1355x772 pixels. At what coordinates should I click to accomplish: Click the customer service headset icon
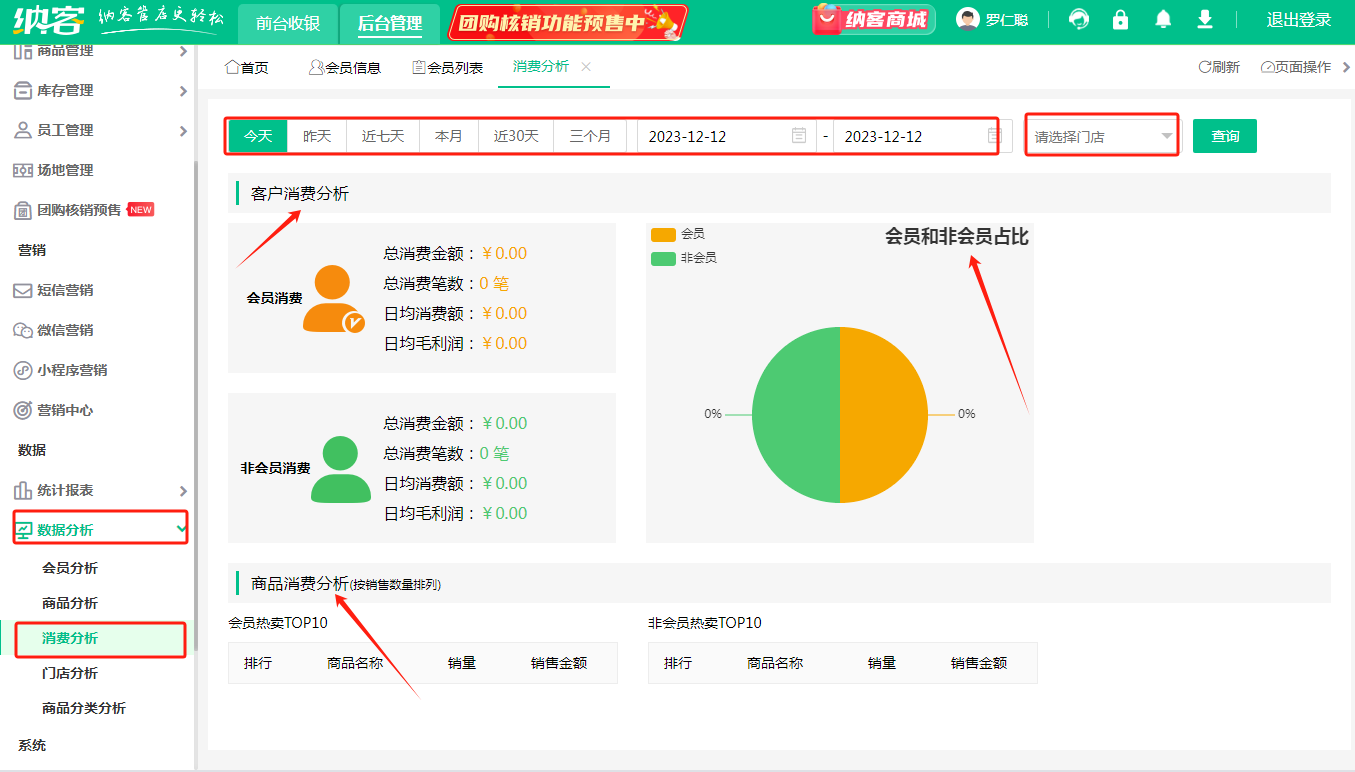[x=1079, y=20]
